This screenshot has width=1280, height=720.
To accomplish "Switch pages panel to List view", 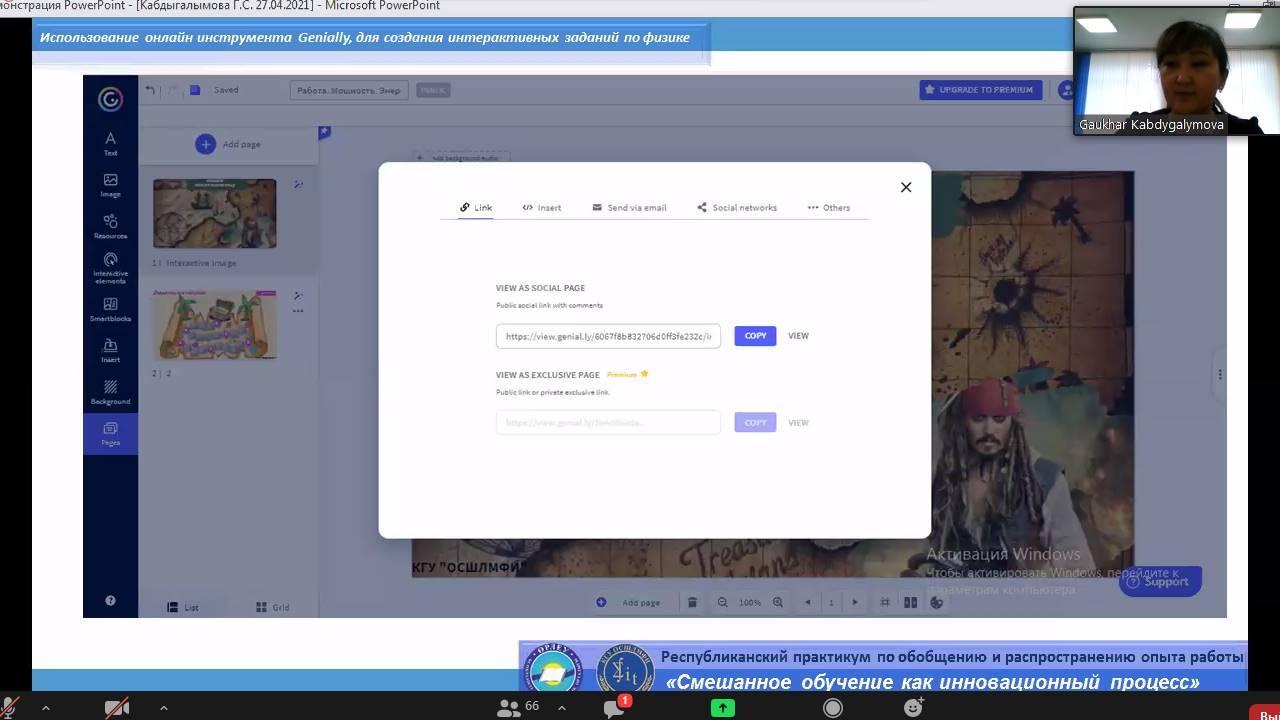I will 183,607.
